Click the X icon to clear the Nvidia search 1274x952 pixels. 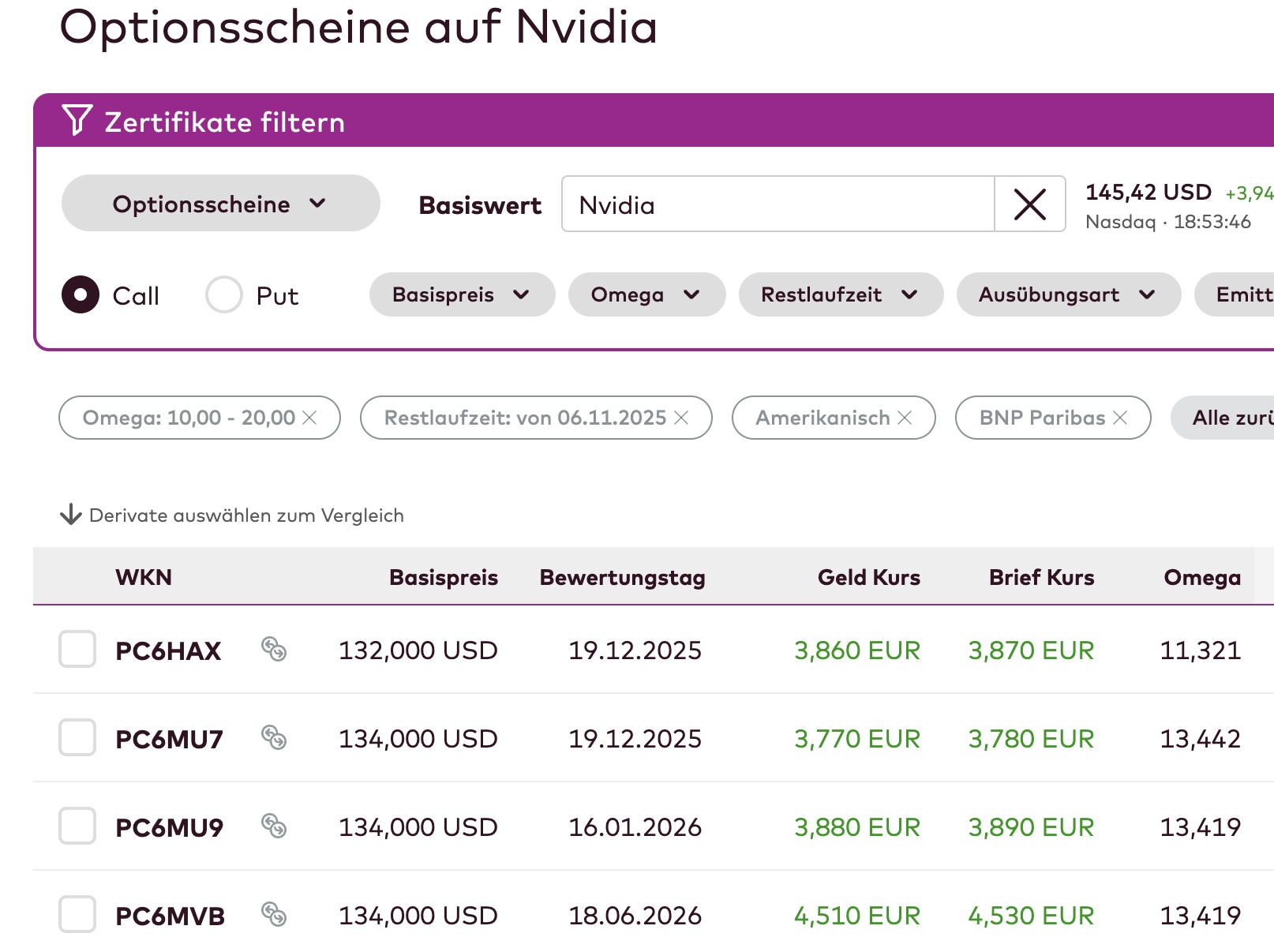coord(1030,204)
